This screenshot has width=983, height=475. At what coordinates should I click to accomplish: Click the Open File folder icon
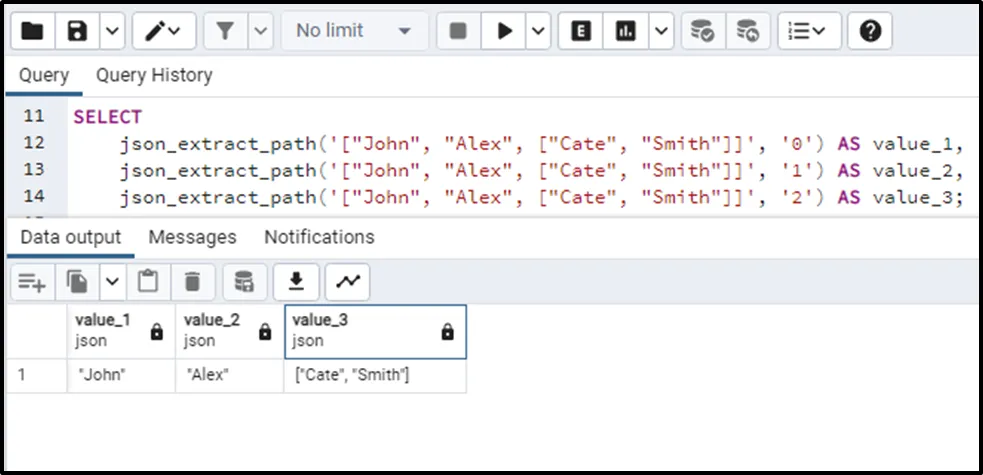(32, 32)
